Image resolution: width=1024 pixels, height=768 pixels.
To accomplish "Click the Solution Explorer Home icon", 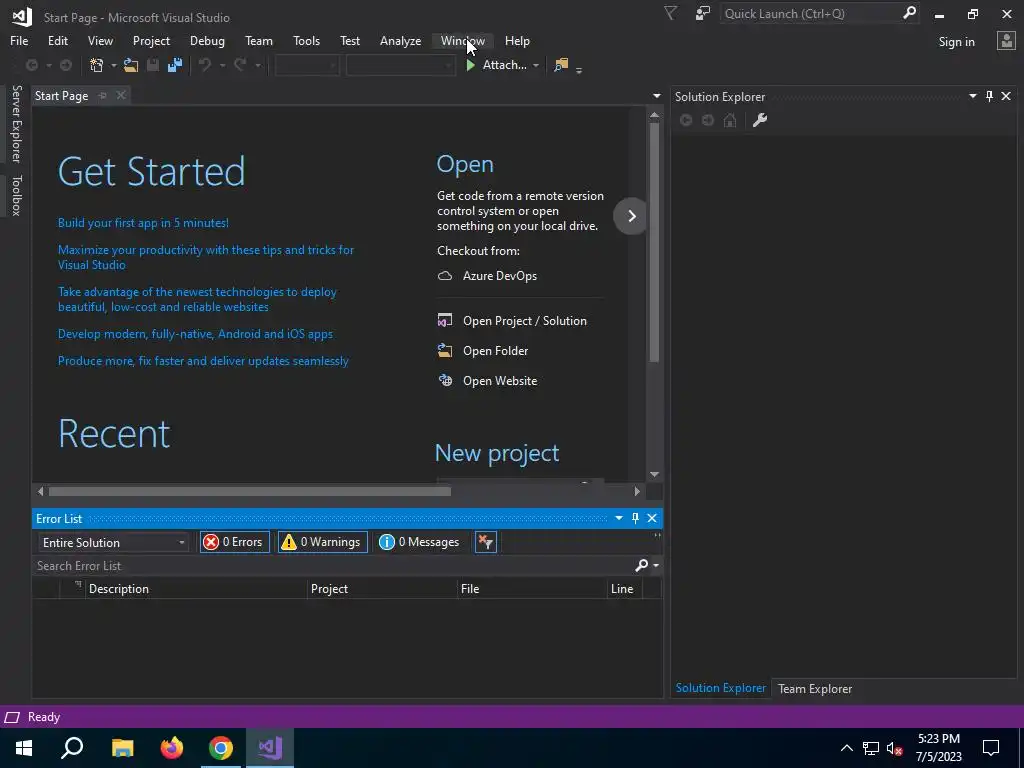I will [x=730, y=120].
